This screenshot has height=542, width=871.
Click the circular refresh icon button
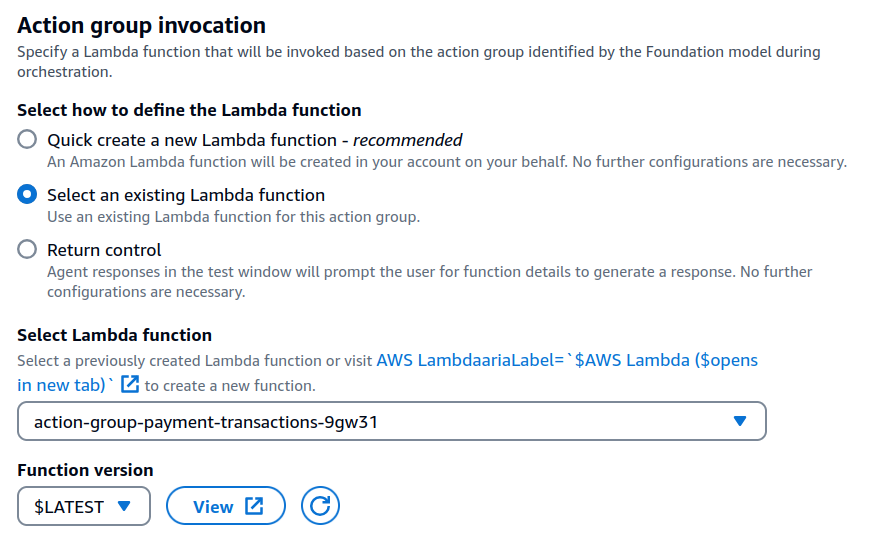click(320, 506)
